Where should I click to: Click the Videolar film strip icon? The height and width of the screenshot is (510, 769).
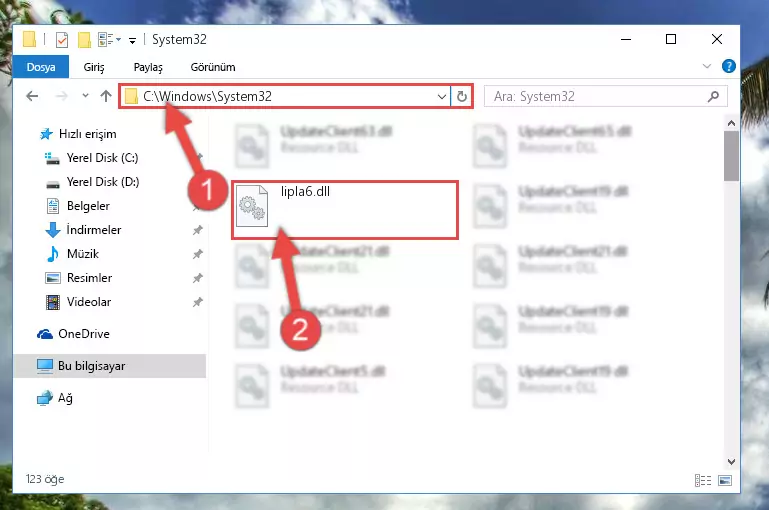(x=52, y=302)
